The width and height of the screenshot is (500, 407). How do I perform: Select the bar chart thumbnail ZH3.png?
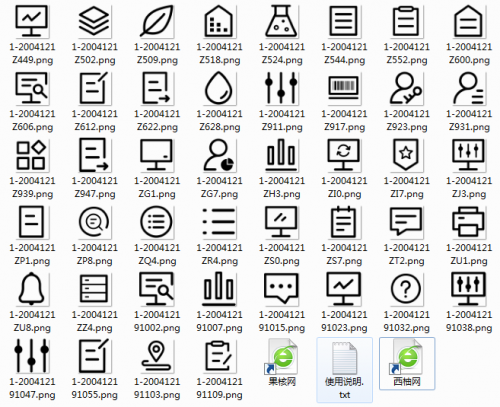282,155
